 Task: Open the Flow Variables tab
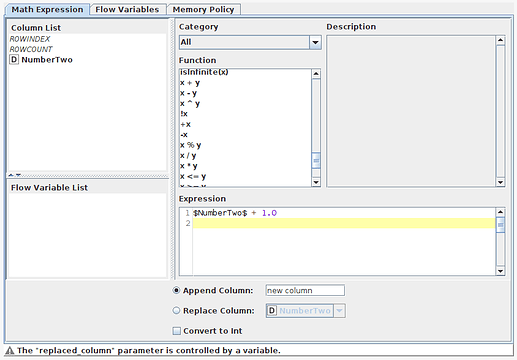point(127,9)
